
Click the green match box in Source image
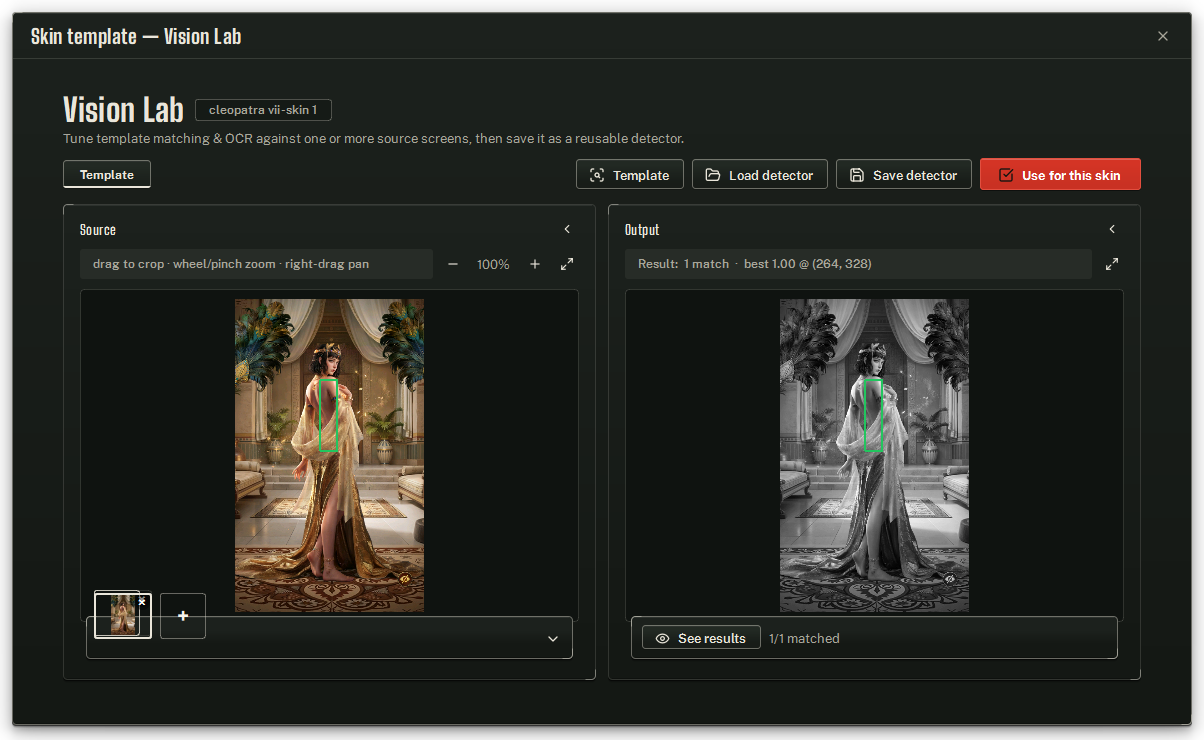point(329,415)
